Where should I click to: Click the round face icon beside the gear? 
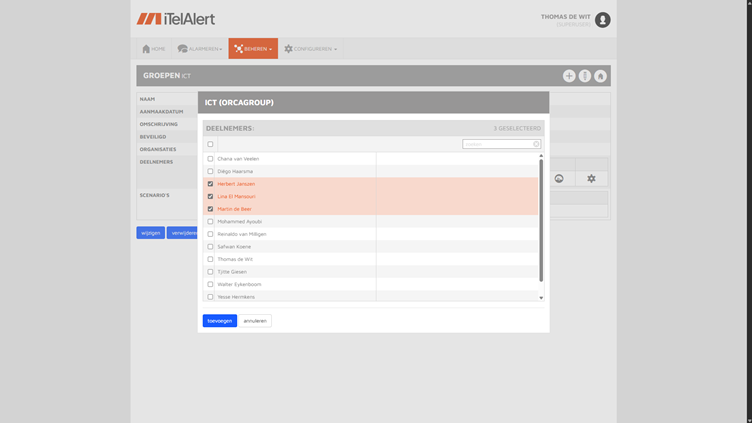pyautogui.click(x=559, y=178)
